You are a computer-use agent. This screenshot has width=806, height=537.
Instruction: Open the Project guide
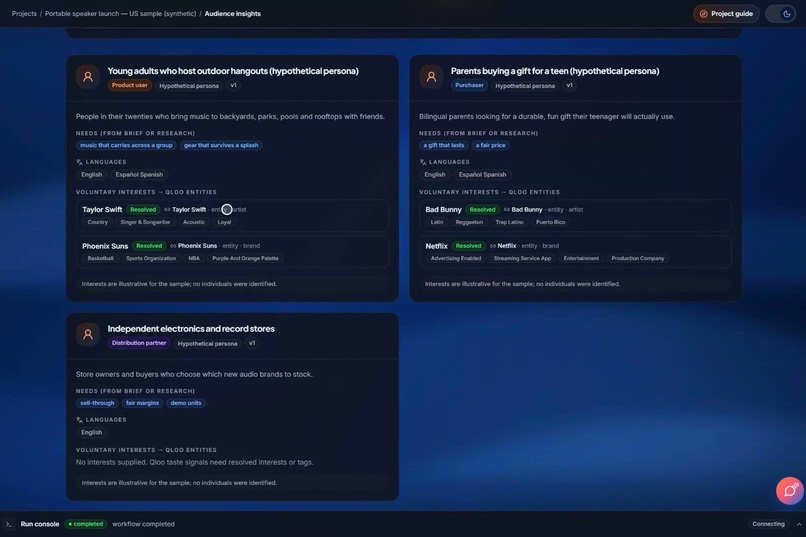tap(726, 14)
